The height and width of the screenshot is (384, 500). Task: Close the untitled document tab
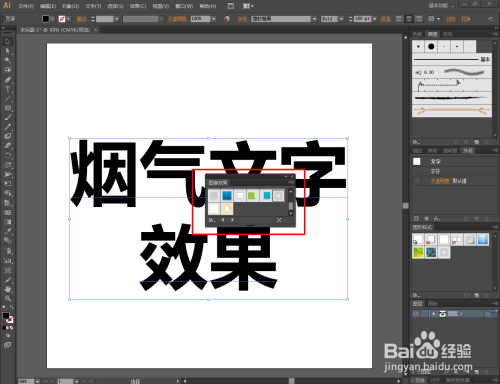pyautogui.click(x=96, y=30)
